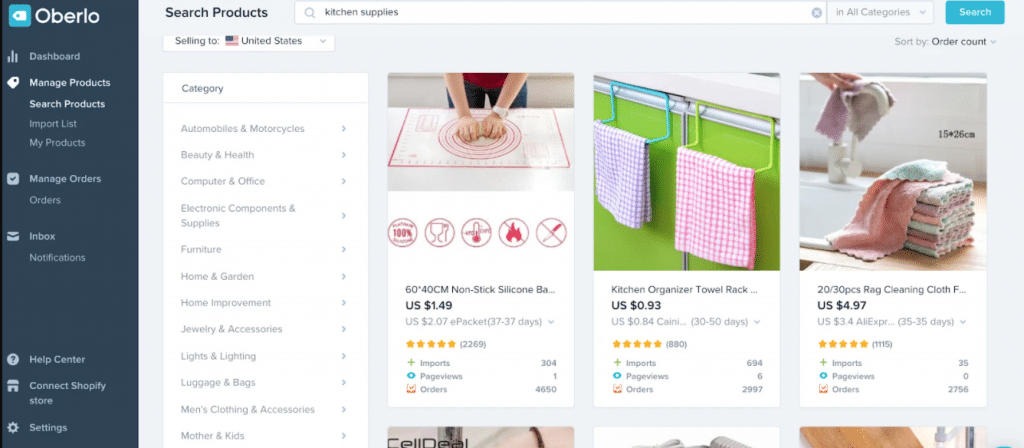Click the US $0.93 price text
The image size is (1024, 448).
pos(636,305)
